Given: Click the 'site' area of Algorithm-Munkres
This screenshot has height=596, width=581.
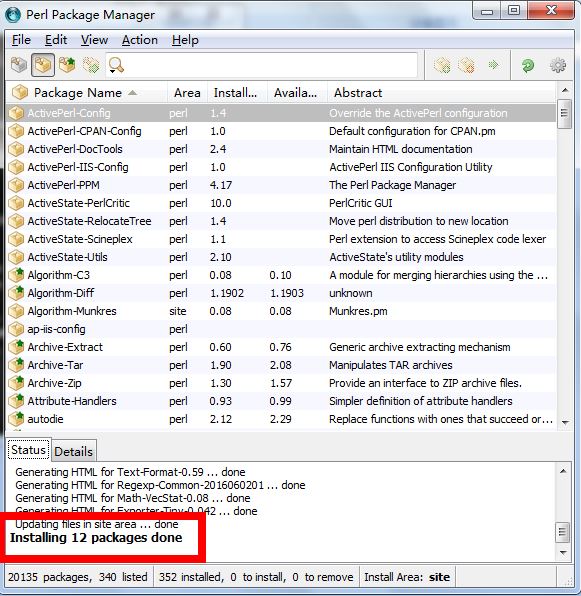Looking at the screenshot, I should [178, 311].
